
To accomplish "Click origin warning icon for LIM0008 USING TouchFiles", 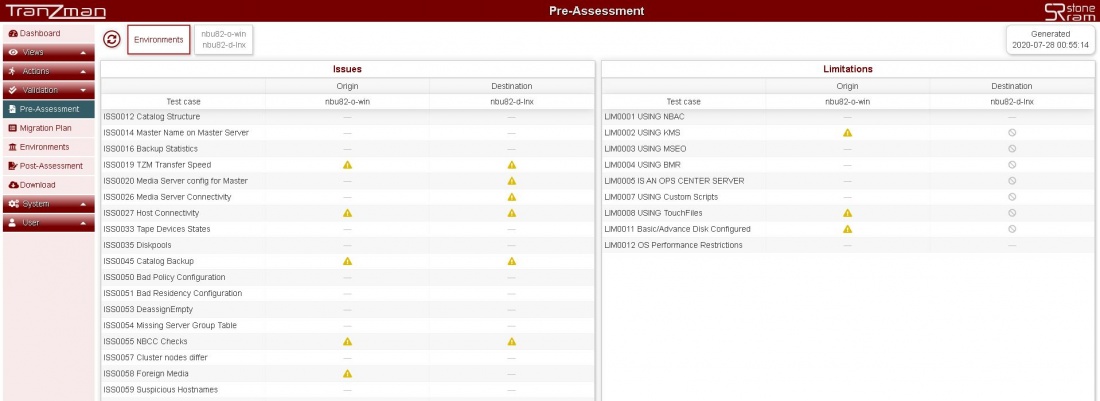I will point(848,213).
